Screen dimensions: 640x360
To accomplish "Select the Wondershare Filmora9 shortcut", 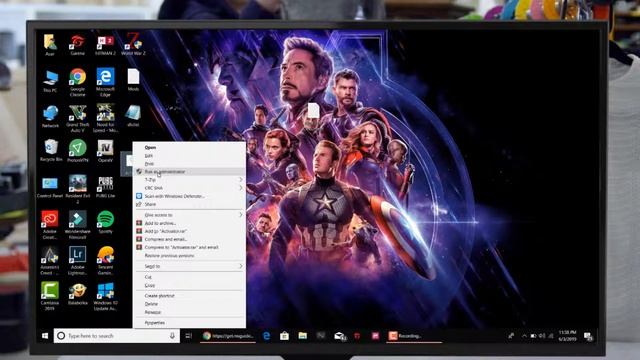I will [x=77, y=225].
